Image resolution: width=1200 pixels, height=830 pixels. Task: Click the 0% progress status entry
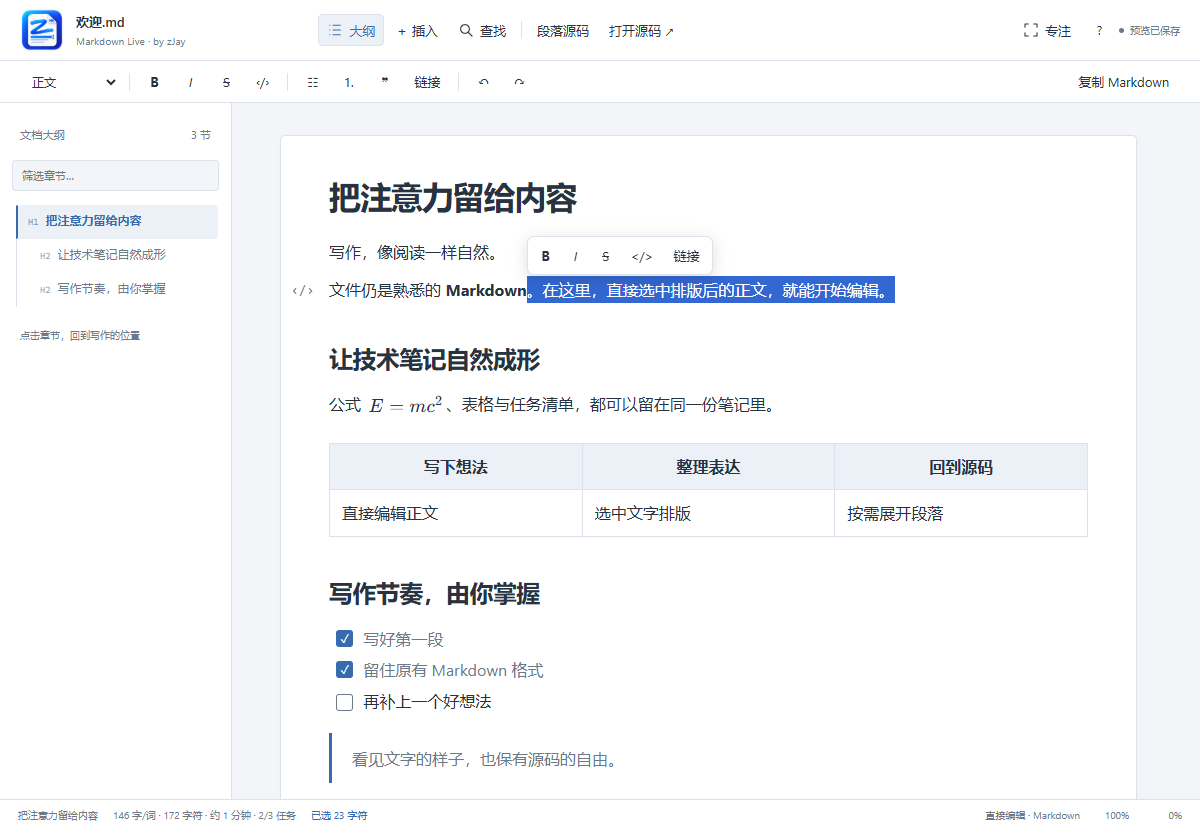click(1175, 816)
